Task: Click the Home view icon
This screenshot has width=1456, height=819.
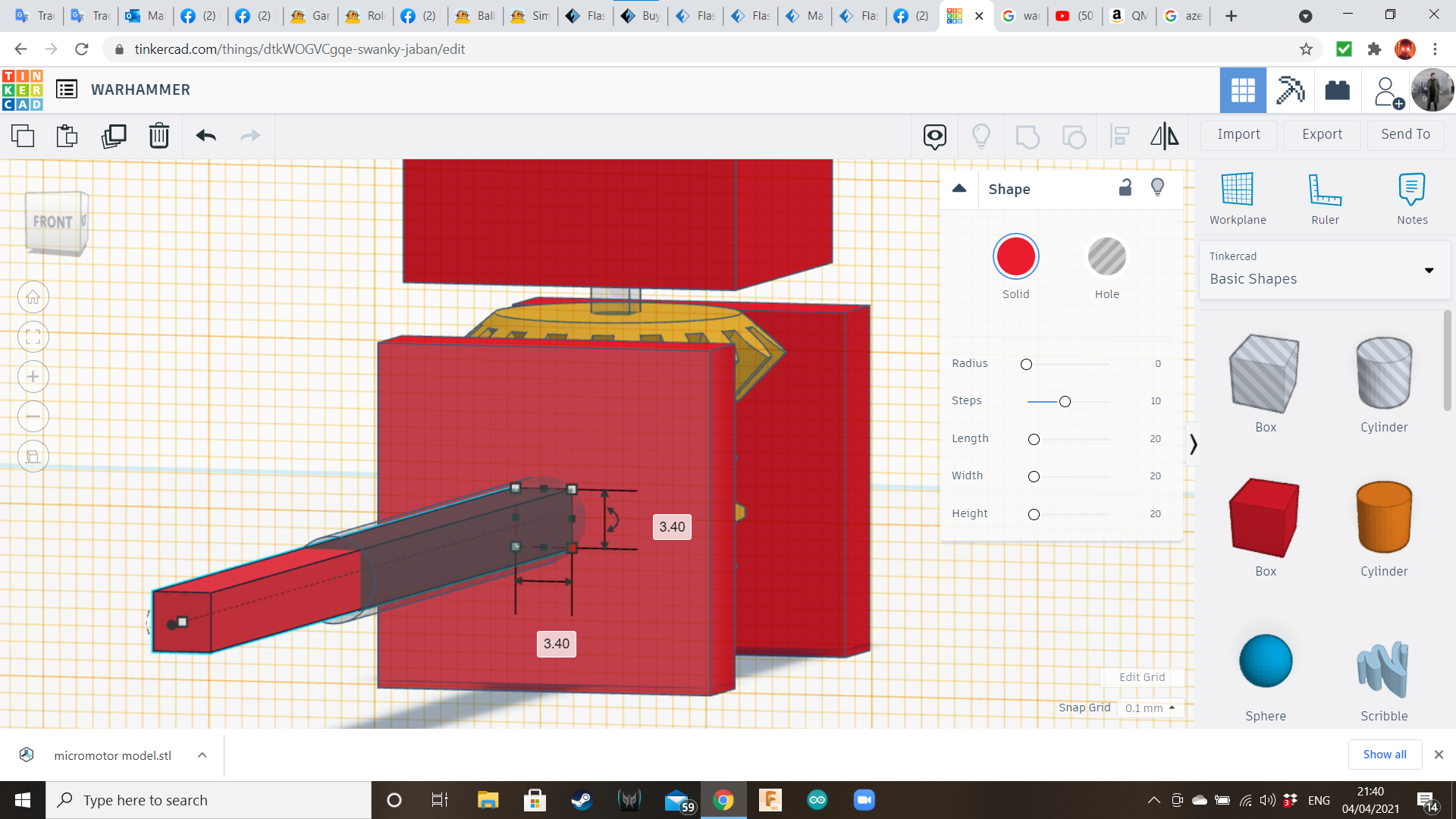Action: (x=33, y=297)
